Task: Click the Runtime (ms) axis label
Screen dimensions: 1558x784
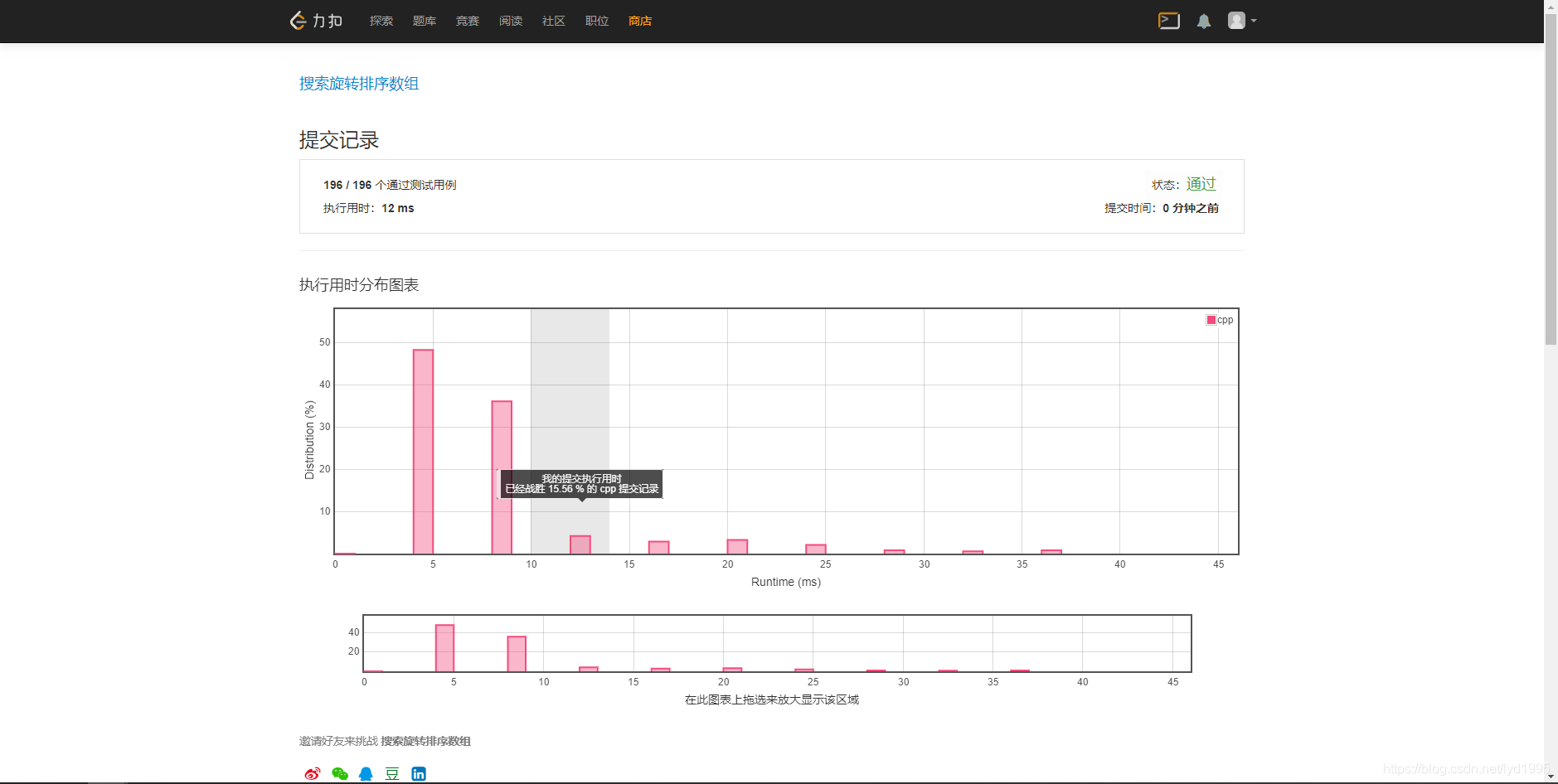Action: [786, 582]
